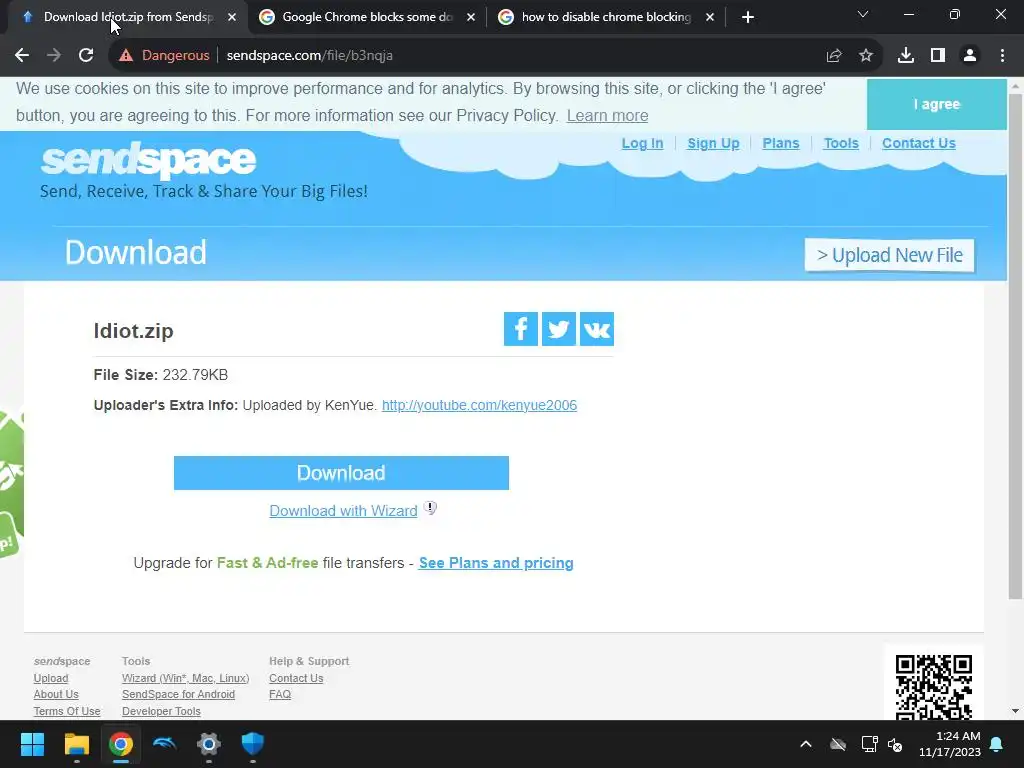This screenshot has width=1024, height=768.
Task: Click the sendspace logo
Action: (x=148, y=159)
